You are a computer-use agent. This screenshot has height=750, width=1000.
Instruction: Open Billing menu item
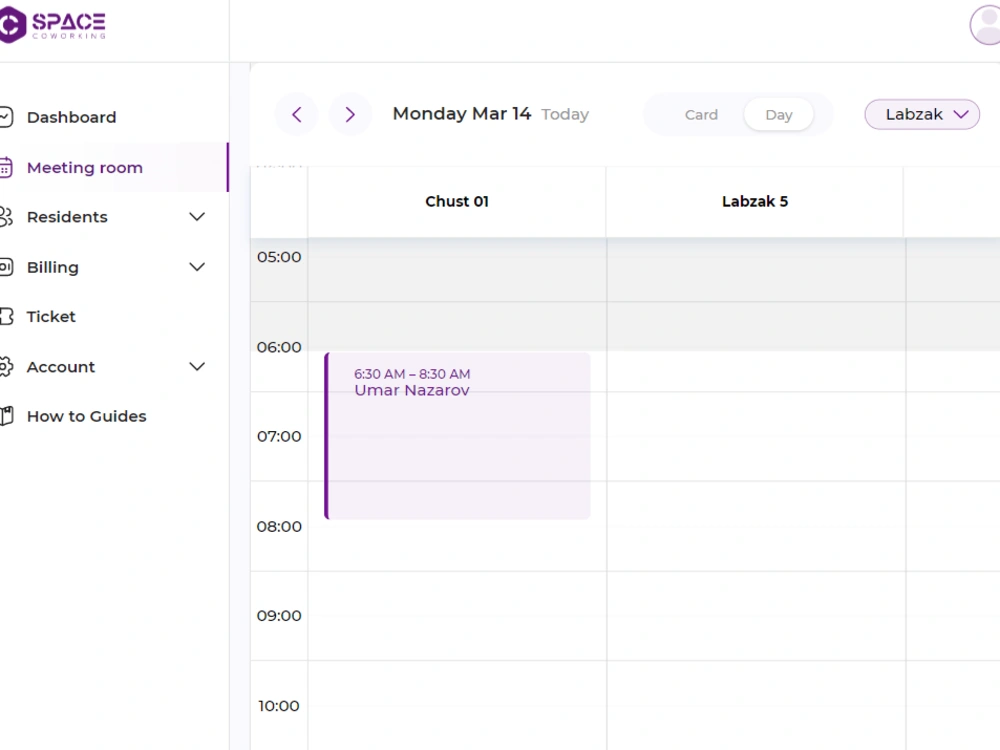coord(52,267)
